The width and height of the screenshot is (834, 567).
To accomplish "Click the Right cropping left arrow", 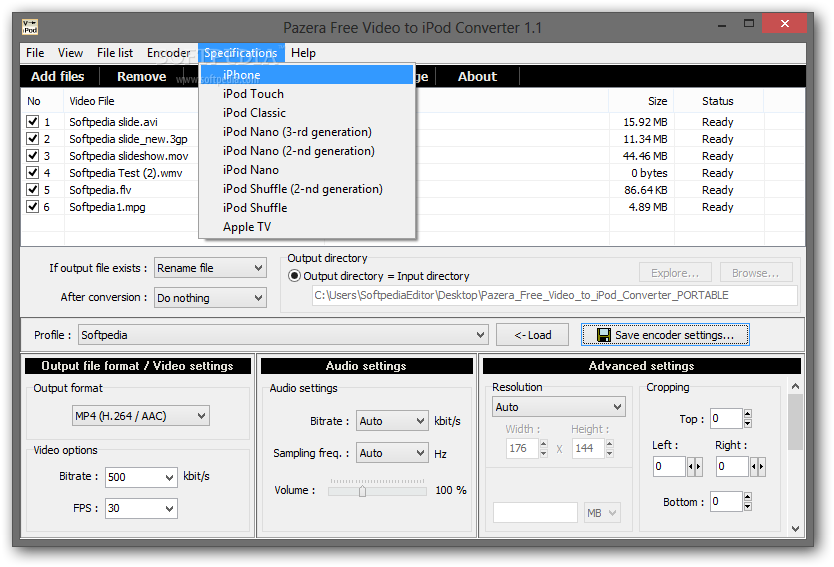I will 754,466.
